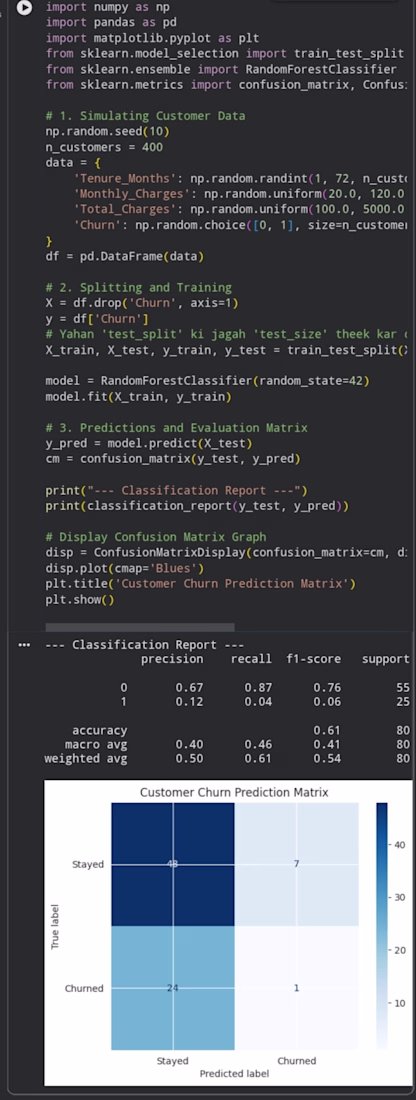The width and height of the screenshot is (416, 1100).
Task: Click the 0.12 precision value for class 1
Action: tap(189, 702)
